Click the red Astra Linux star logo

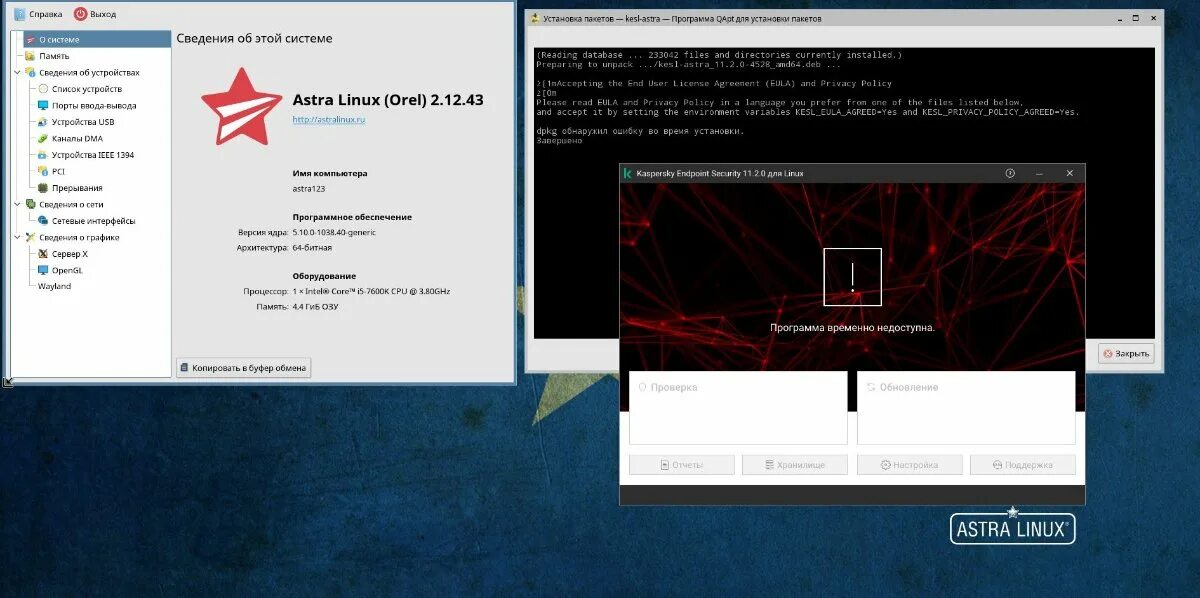click(x=241, y=106)
